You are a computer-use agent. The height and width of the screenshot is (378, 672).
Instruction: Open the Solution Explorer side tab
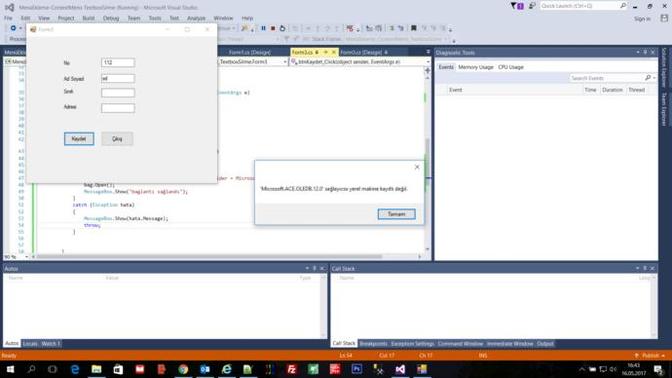point(664,67)
